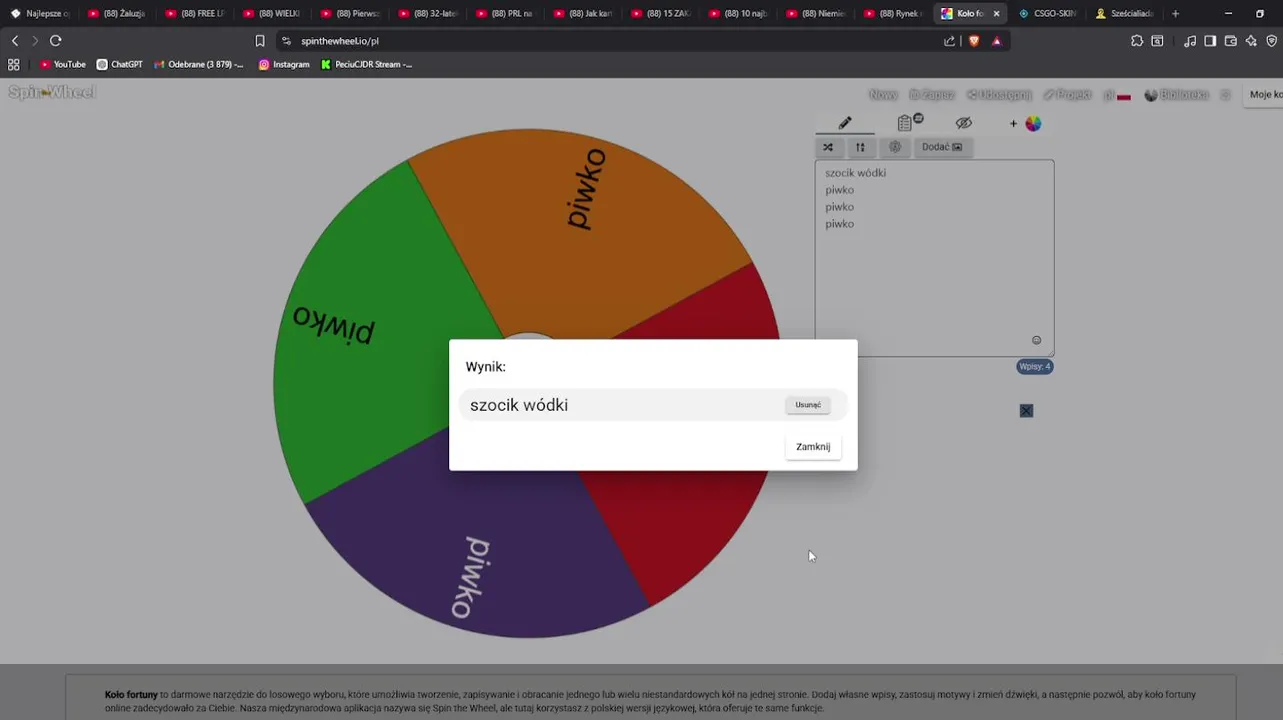Open a new browser tab

point(1175,13)
